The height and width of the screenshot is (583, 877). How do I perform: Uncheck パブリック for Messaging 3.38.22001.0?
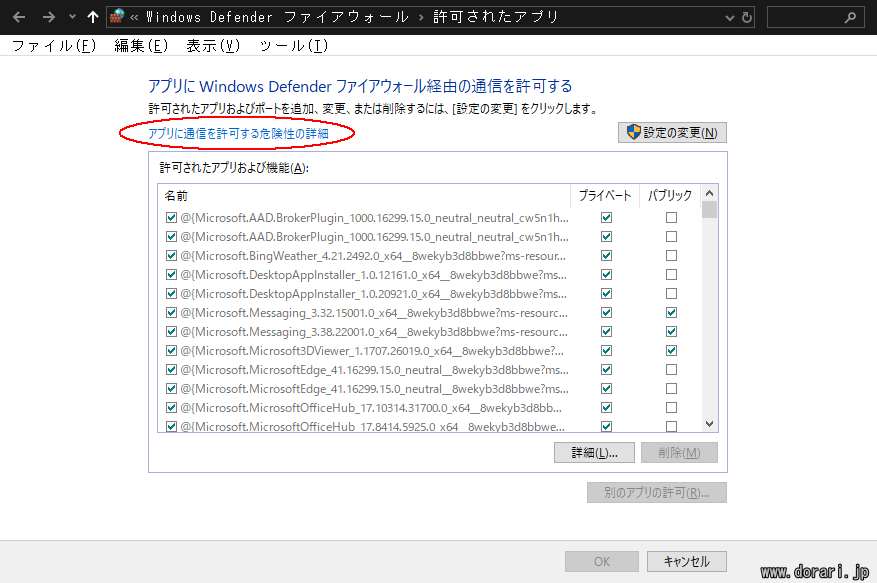(x=671, y=332)
